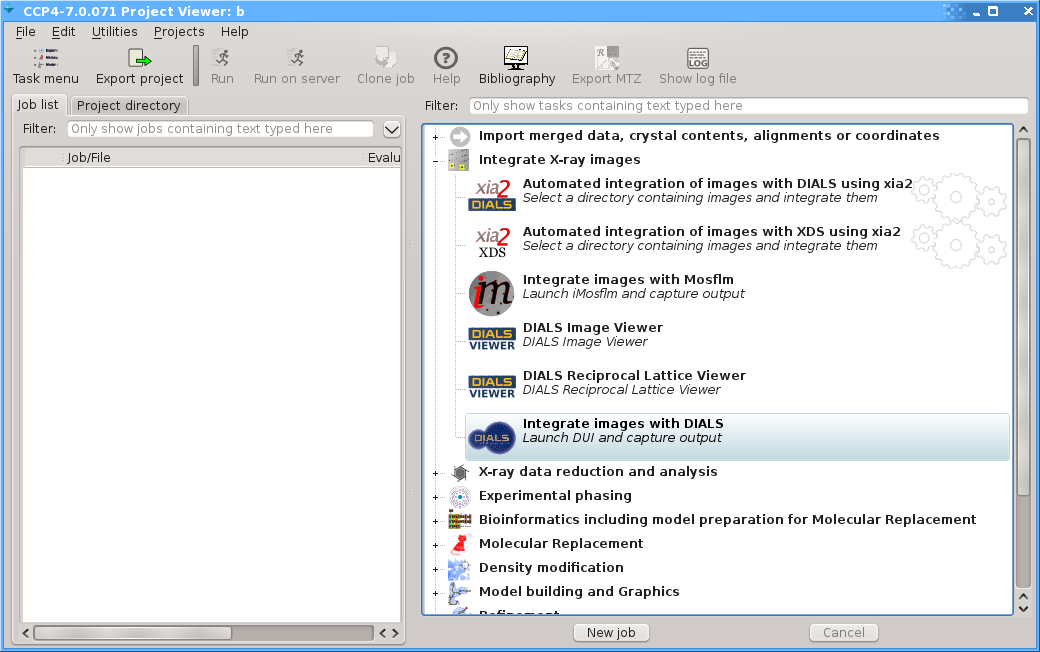
Task: Select the DIALS Image Viewer icon
Action: (492, 338)
